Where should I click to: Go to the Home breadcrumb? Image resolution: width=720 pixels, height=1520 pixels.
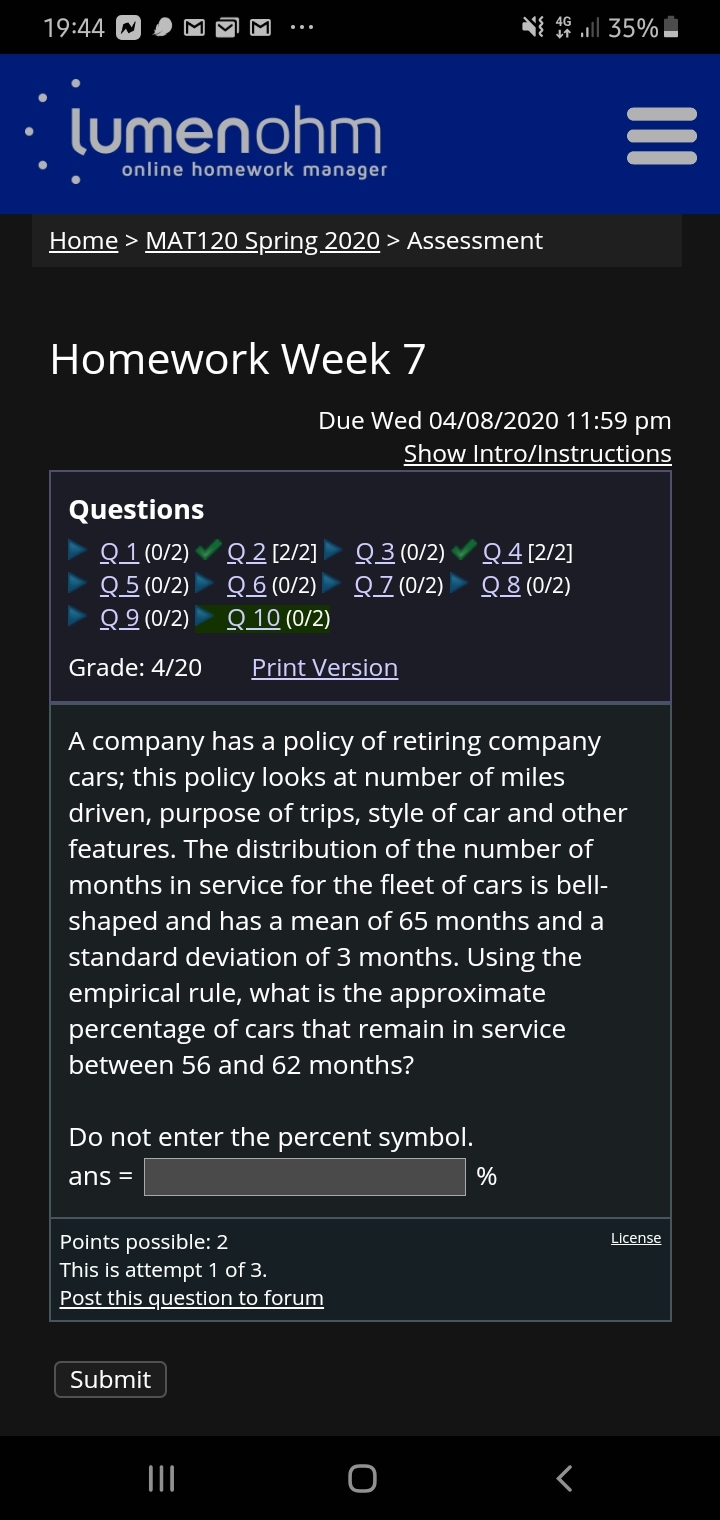(x=84, y=241)
